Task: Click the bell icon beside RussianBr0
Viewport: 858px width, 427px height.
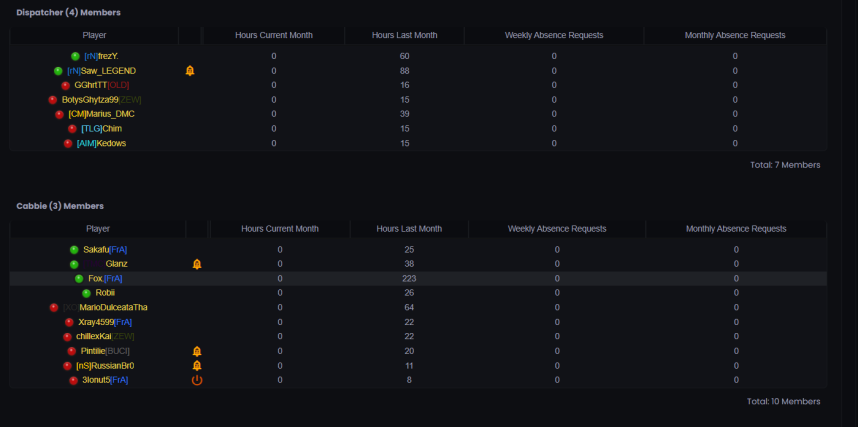Action: coord(197,366)
